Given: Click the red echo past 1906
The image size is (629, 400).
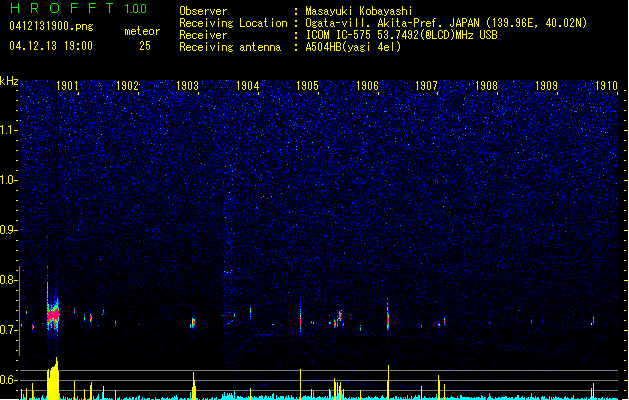Looking at the screenshot, I should click(388, 319).
